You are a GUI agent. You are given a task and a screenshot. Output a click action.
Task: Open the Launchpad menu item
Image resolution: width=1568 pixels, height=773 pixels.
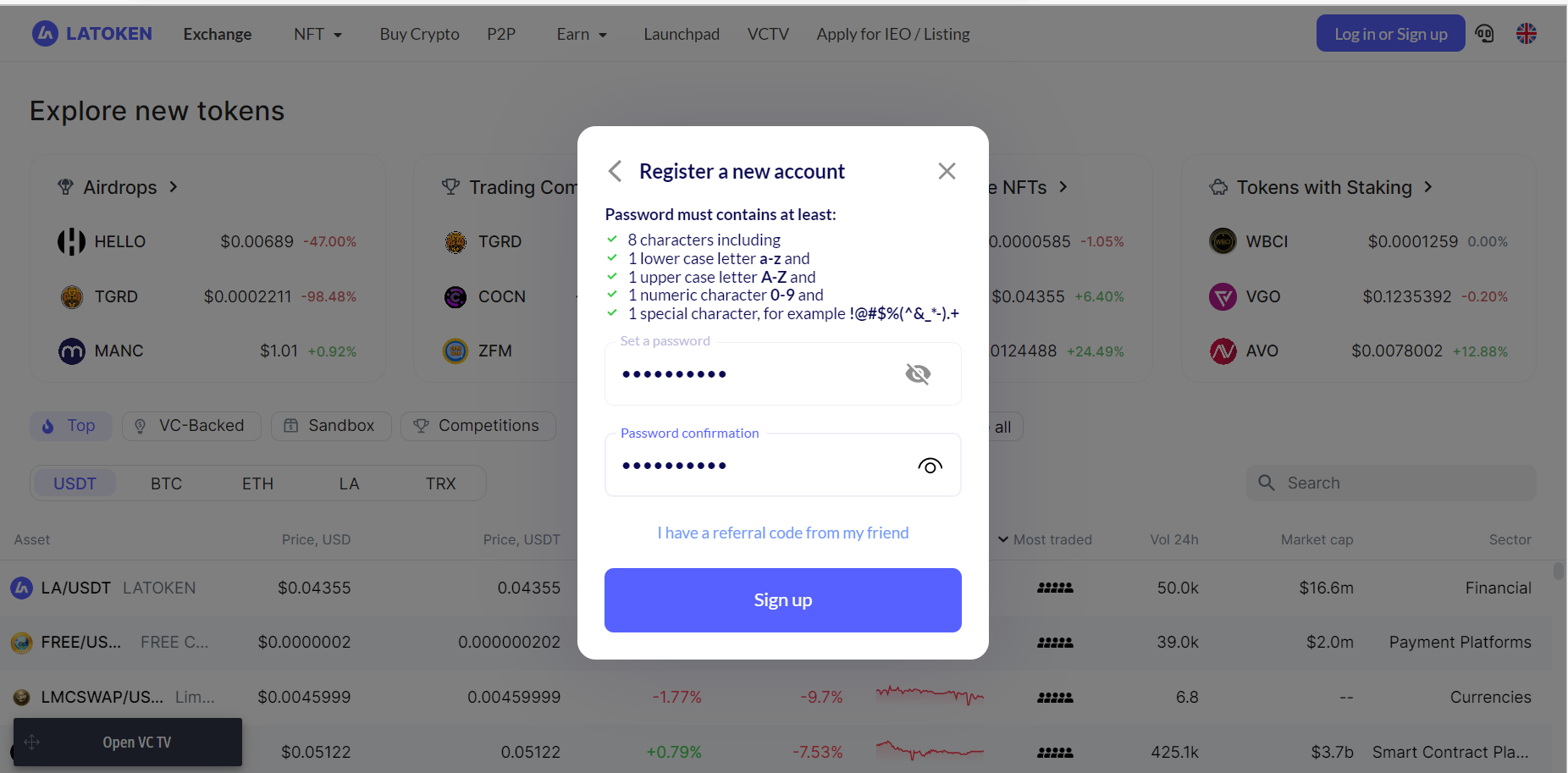click(x=682, y=34)
